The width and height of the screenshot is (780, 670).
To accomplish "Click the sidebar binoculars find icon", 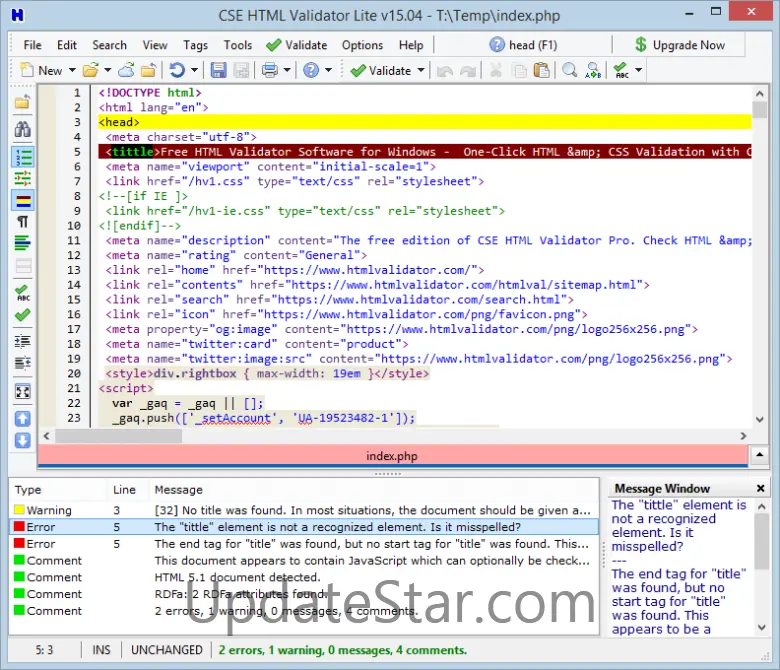I will point(22,129).
